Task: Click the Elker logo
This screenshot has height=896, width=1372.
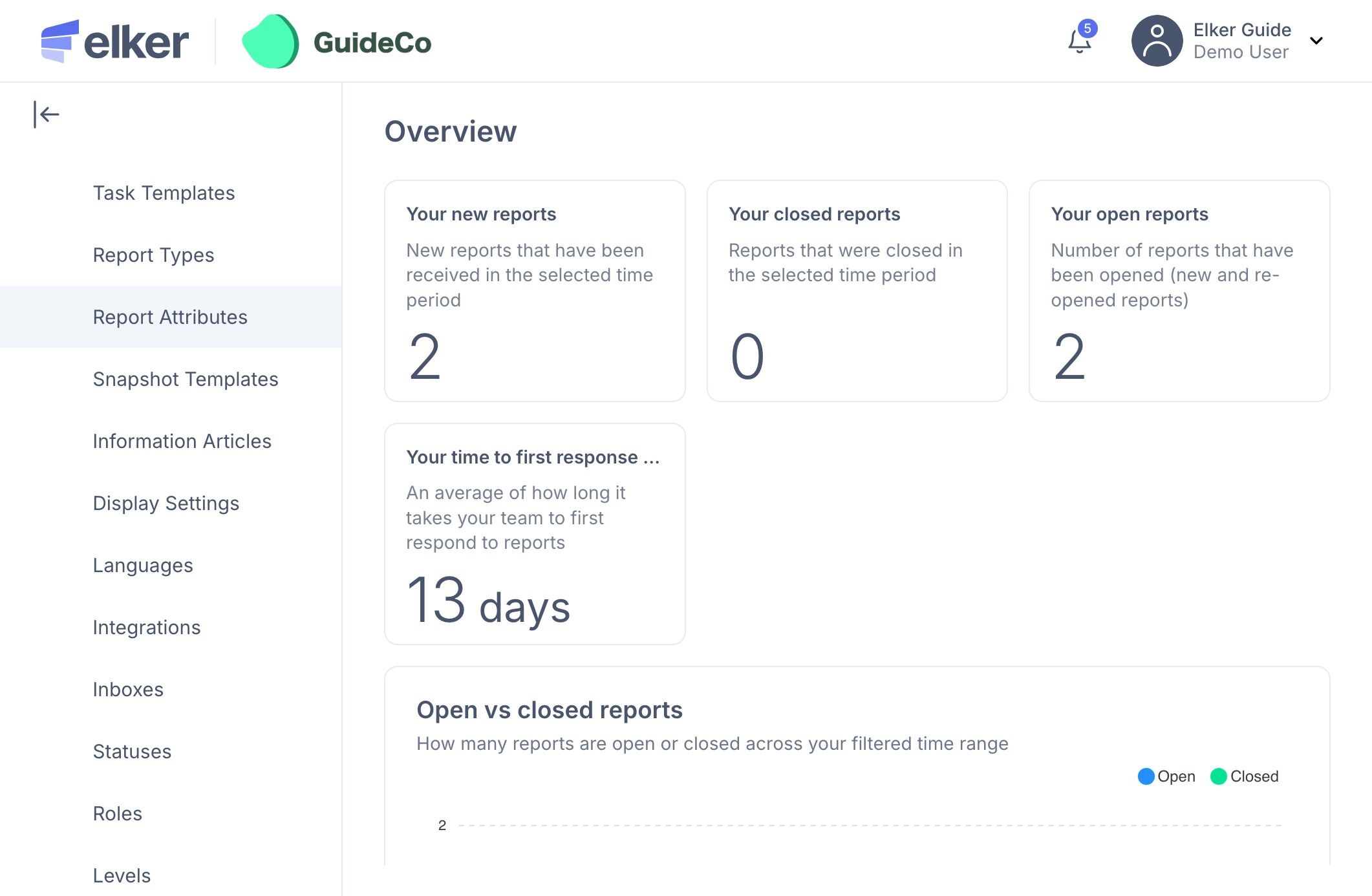Action: pyautogui.click(x=115, y=41)
